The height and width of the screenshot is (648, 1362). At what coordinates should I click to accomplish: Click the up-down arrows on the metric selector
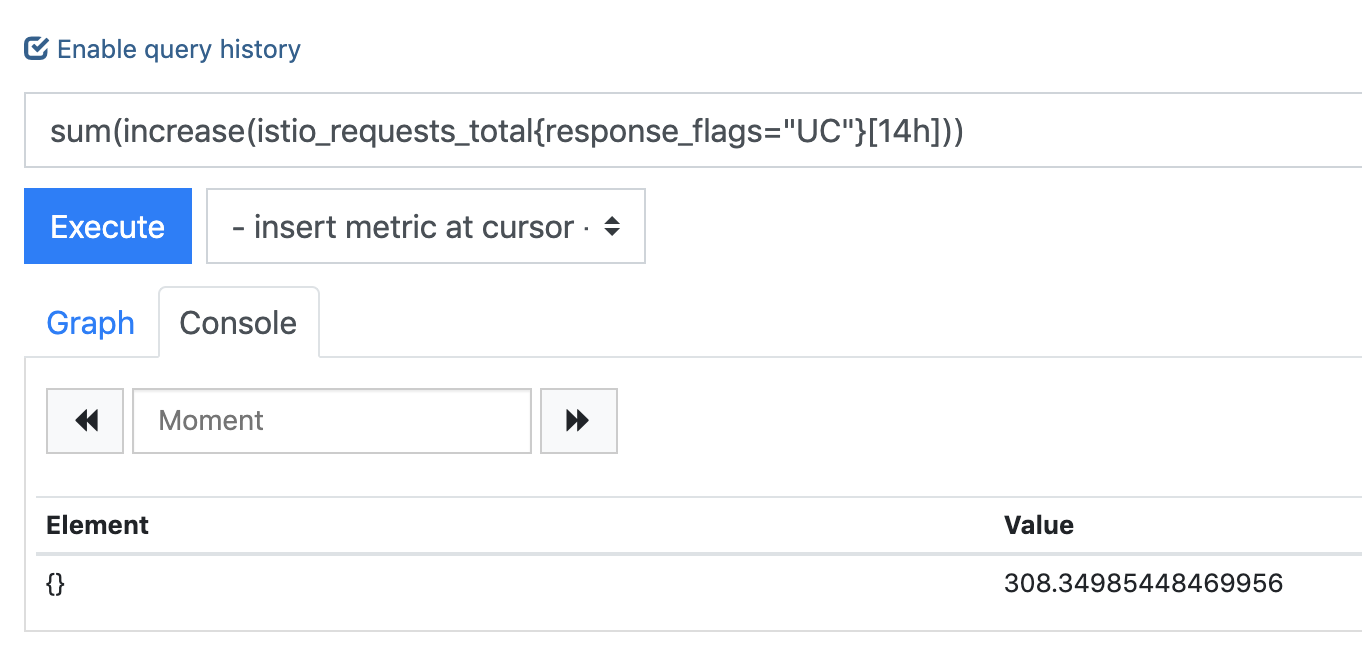[612, 227]
